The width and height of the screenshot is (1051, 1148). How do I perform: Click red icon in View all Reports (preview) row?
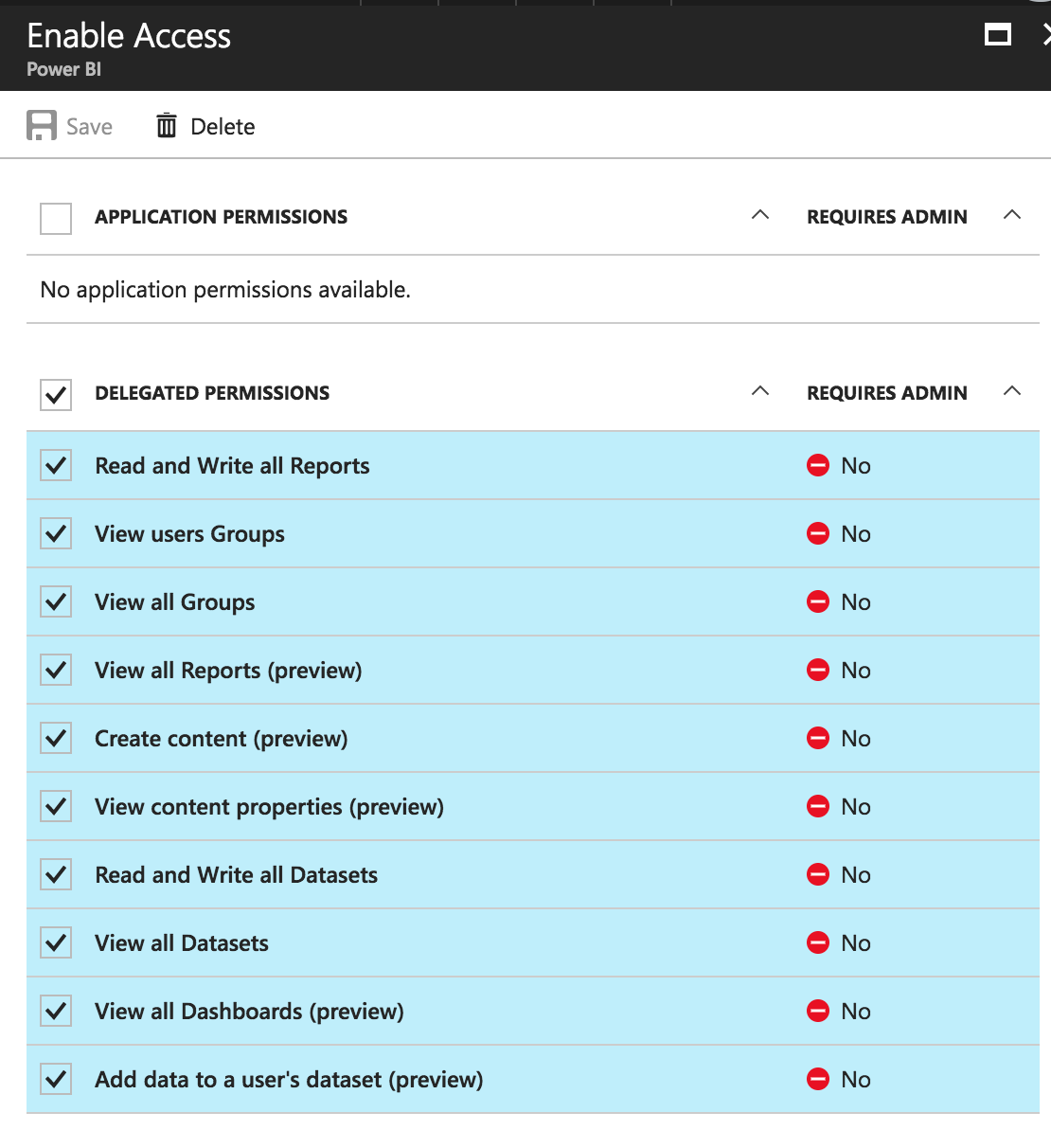(818, 670)
